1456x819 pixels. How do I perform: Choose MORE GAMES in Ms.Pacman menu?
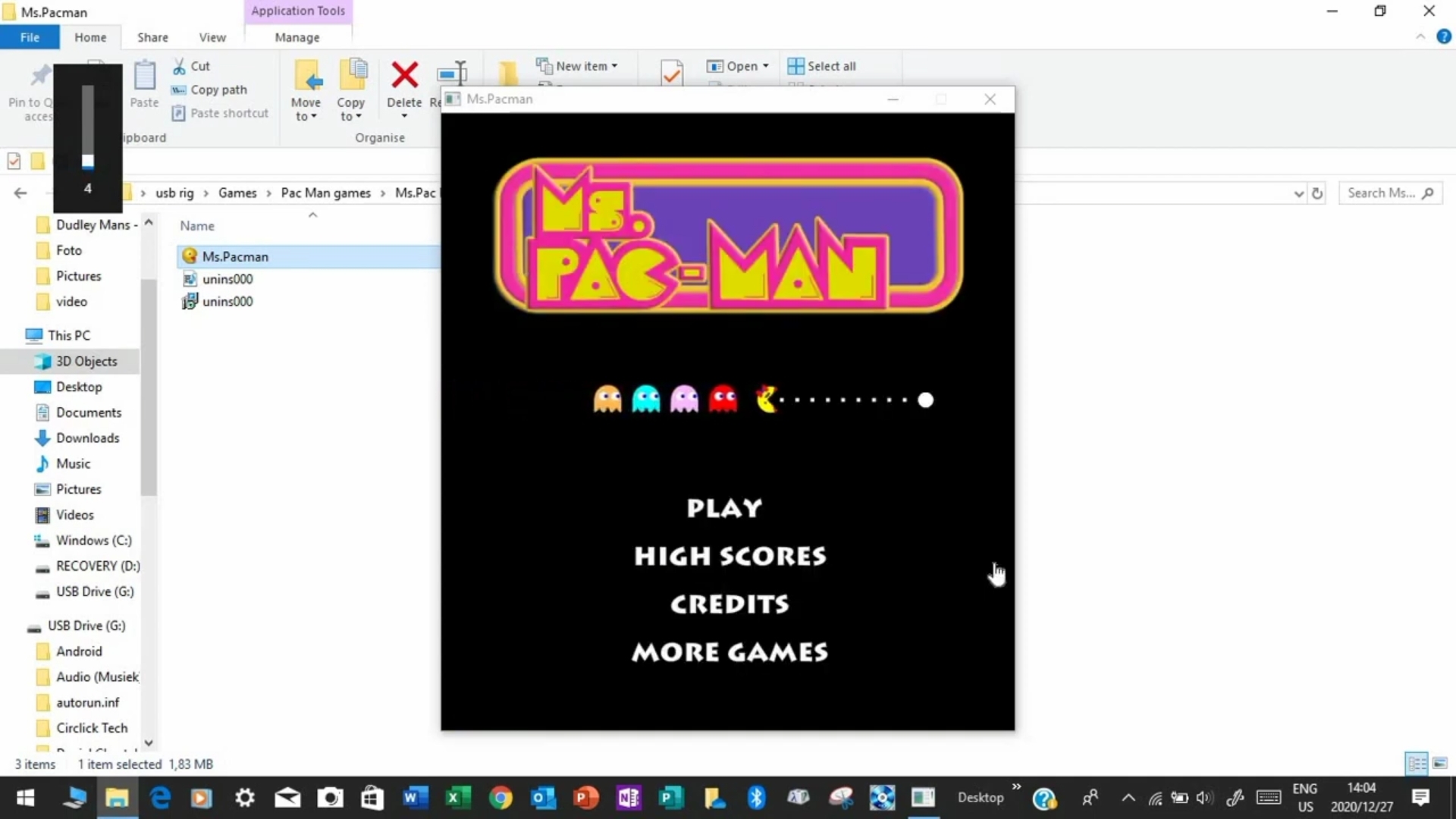pos(730,652)
